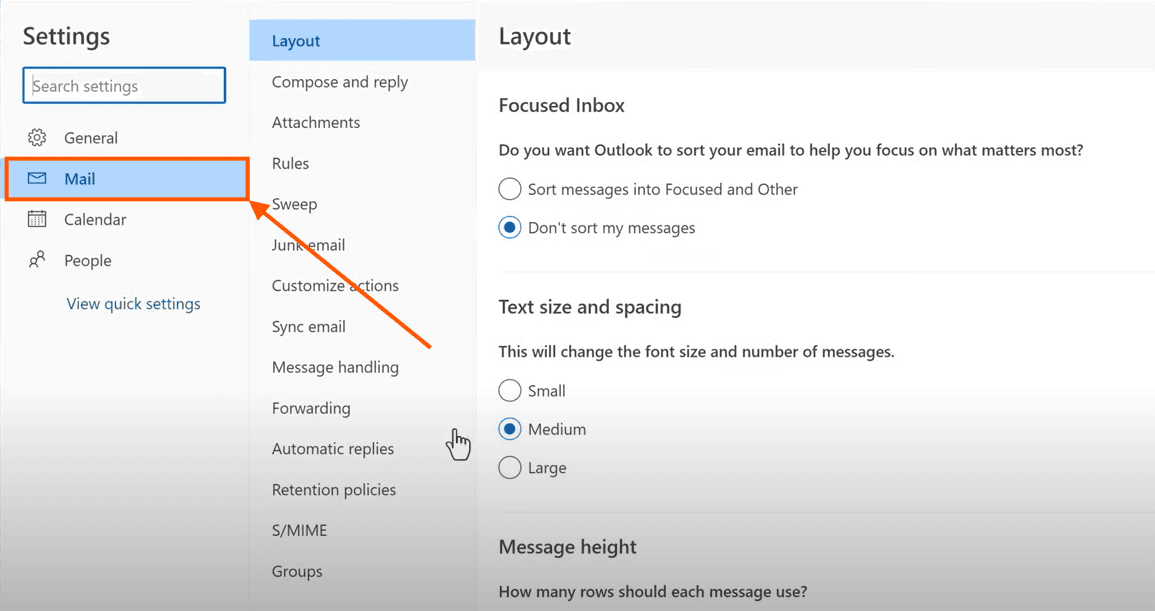The image size is (1155, 611).
Task: Open the Rules settings page
Action: (x=290, y=163)
